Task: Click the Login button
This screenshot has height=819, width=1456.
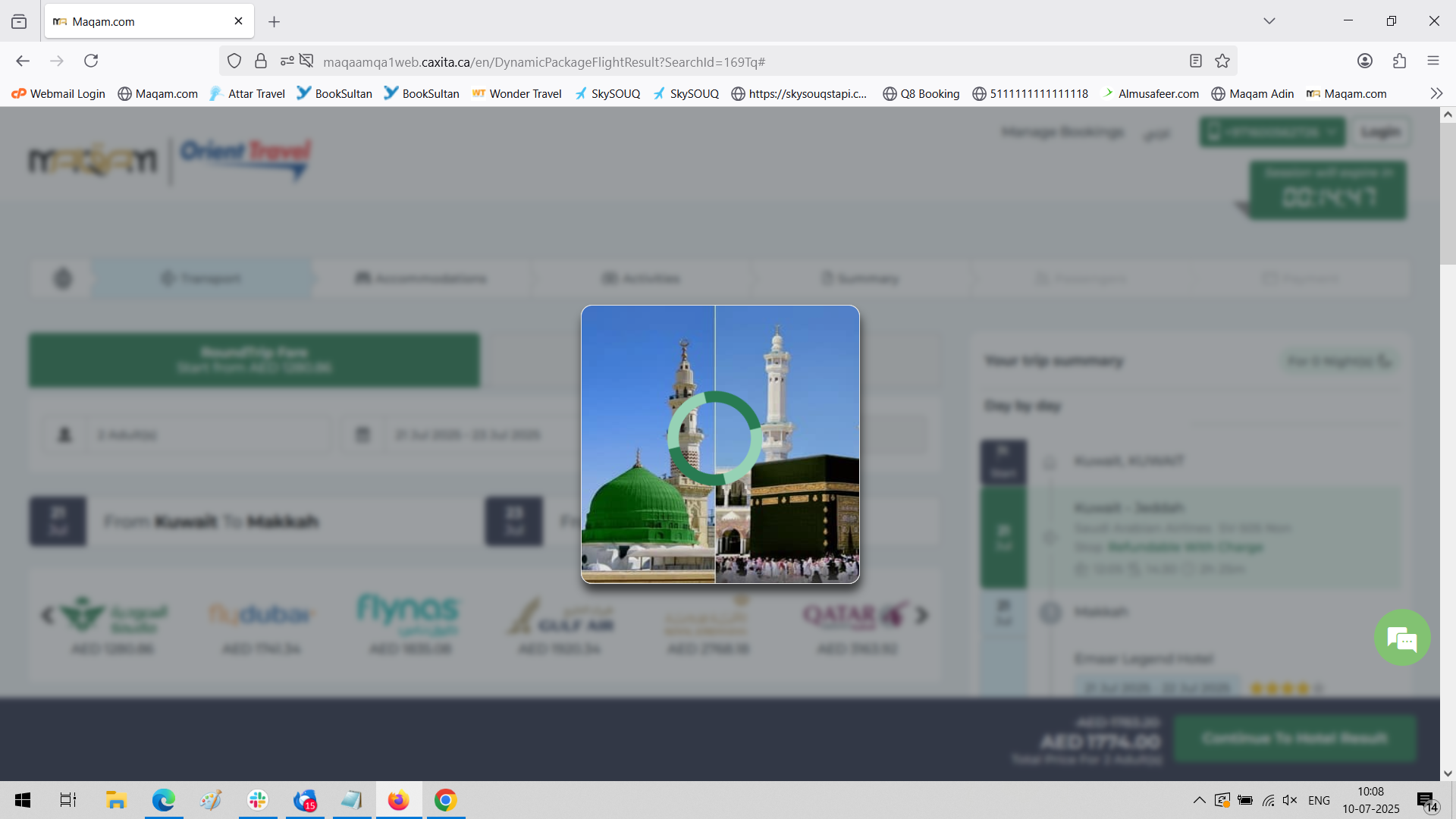Action: 1381,131
